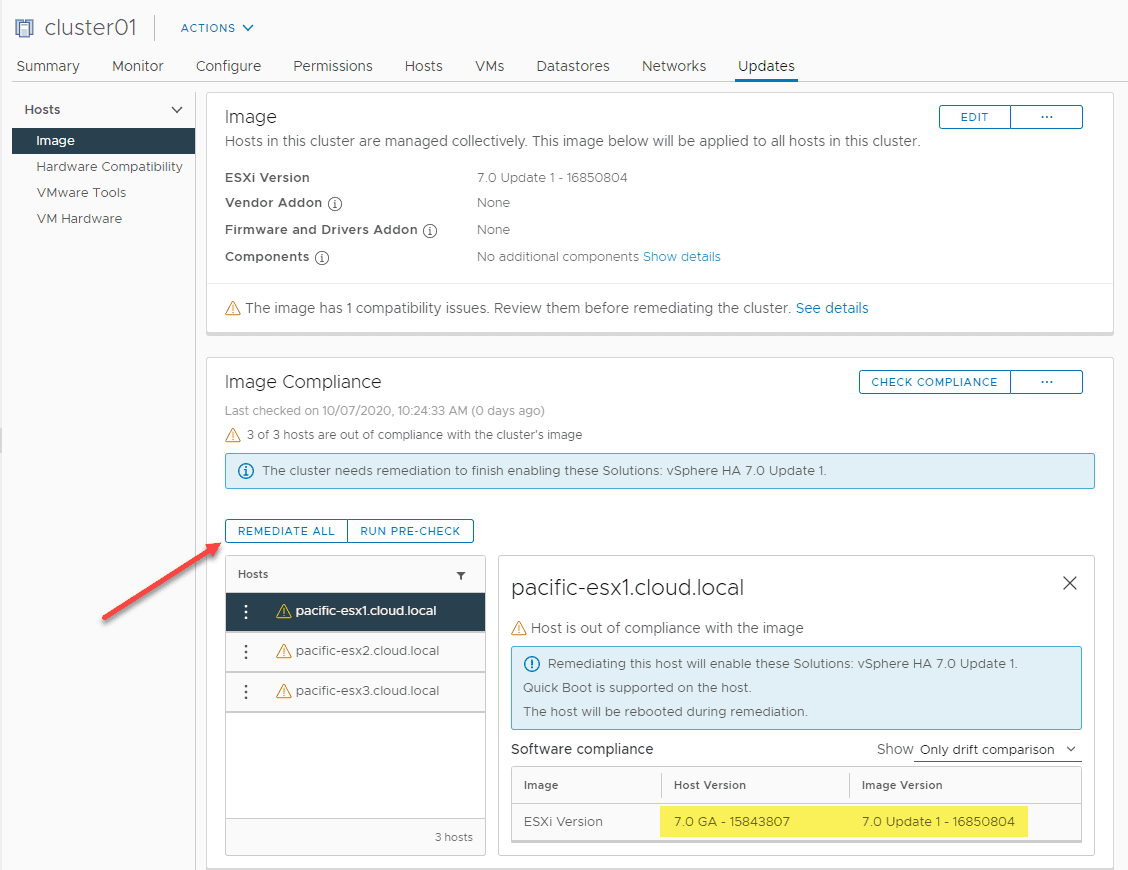Switch to the Datastores tab
Screen dimensions: 1128x870
[x=573, y=66]
